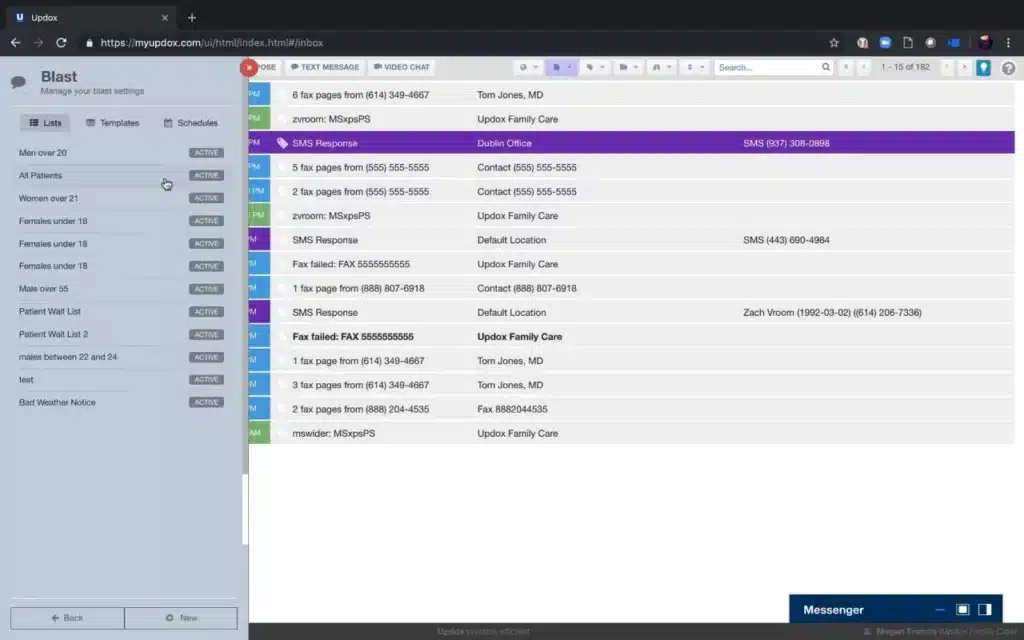Click the New button in Blast panel
1024x640 pixels.
click(181, 618)
